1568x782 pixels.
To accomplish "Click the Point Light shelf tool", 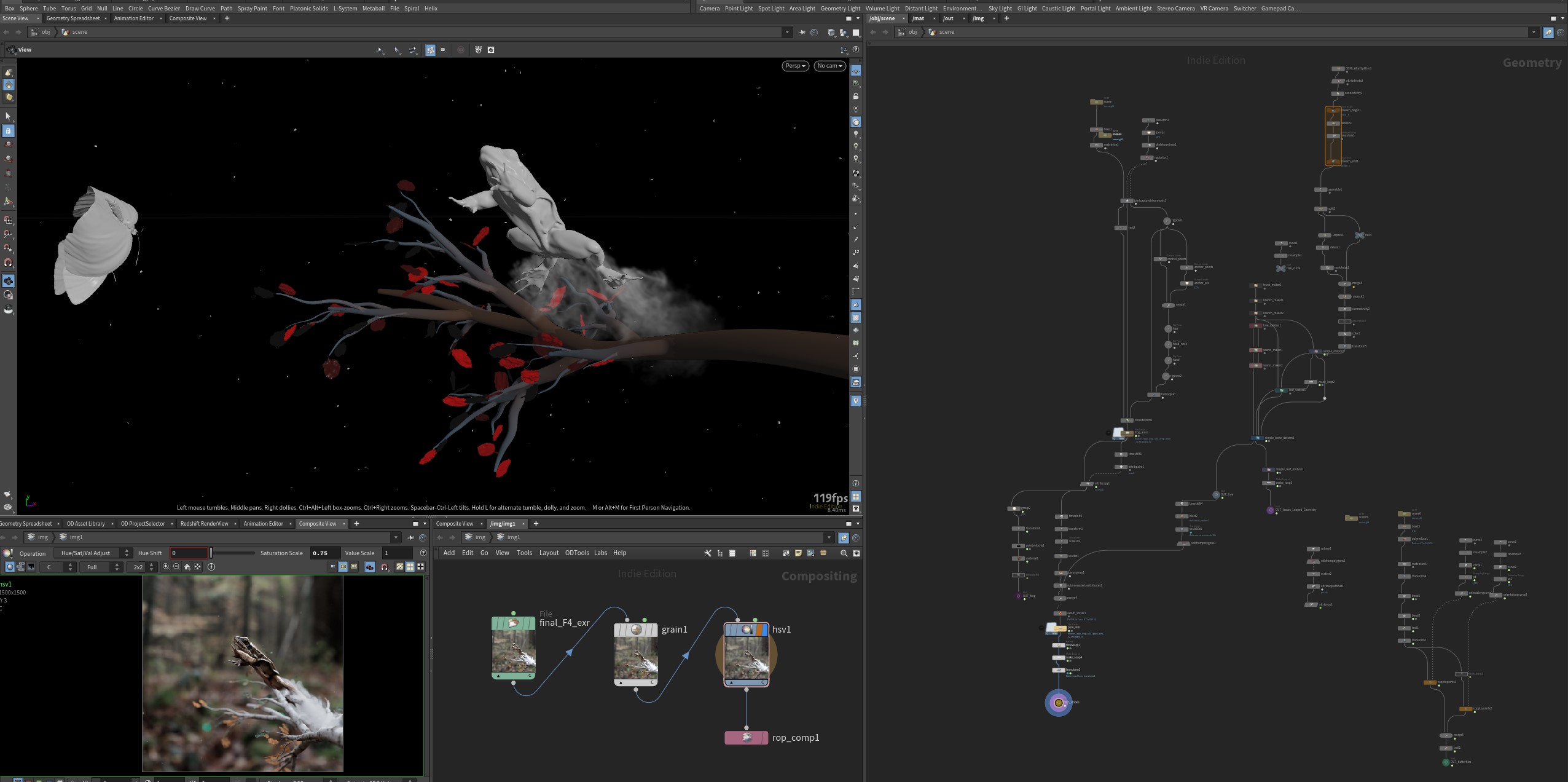I will tap(739, 9).
